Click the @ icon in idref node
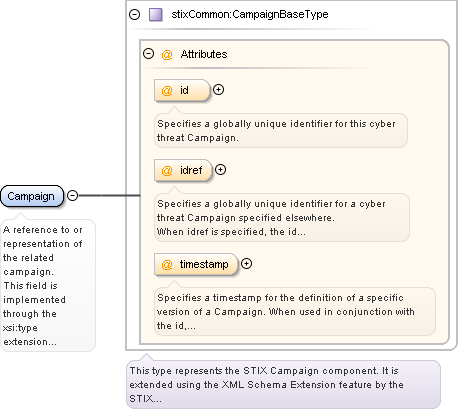Screen dimensions: 459x412 pyautogui.click(x=167, y=170)
